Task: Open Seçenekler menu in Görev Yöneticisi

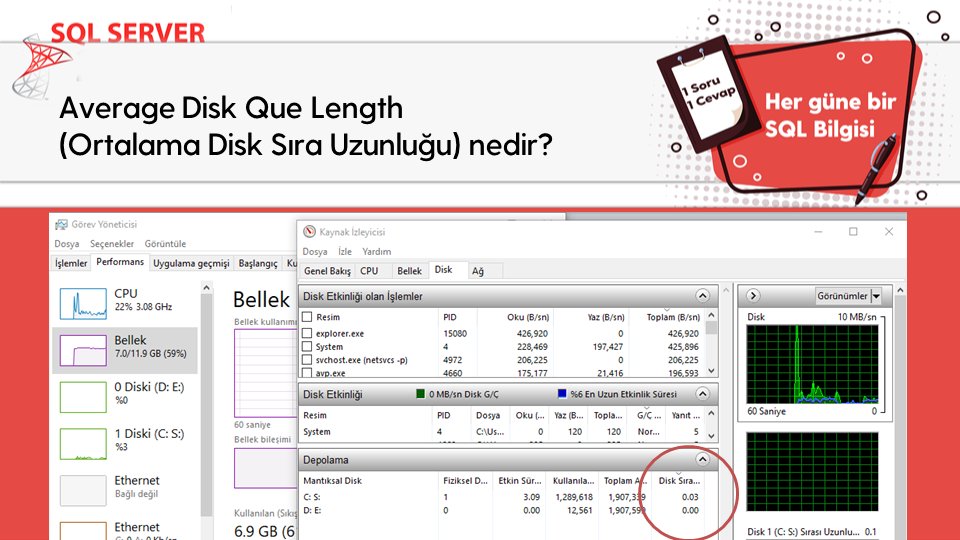Action: point(111,244)
